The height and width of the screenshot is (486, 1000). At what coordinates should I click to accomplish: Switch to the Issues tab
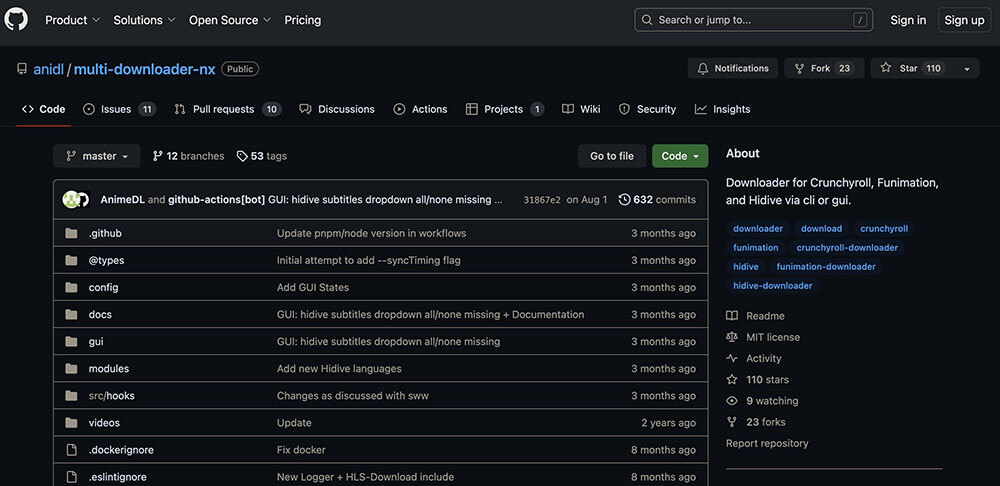pos(118,109)
